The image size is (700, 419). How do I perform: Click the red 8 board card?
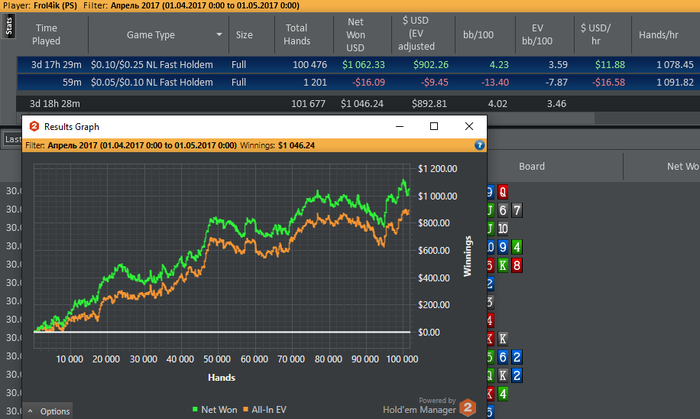(x=517, y=265)
